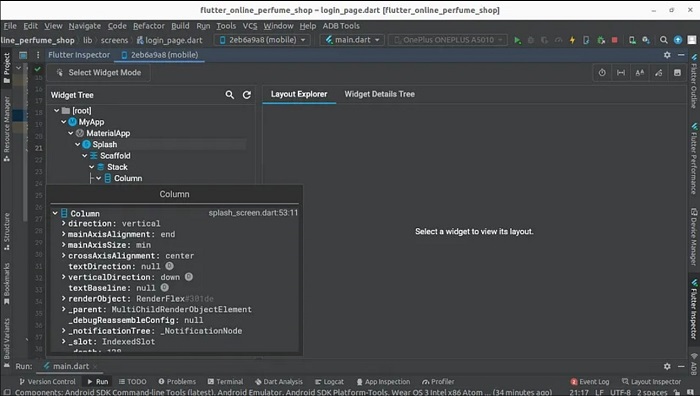
Task: Hide the Flutter Inspector panel
Action: (x=681, y=55)
